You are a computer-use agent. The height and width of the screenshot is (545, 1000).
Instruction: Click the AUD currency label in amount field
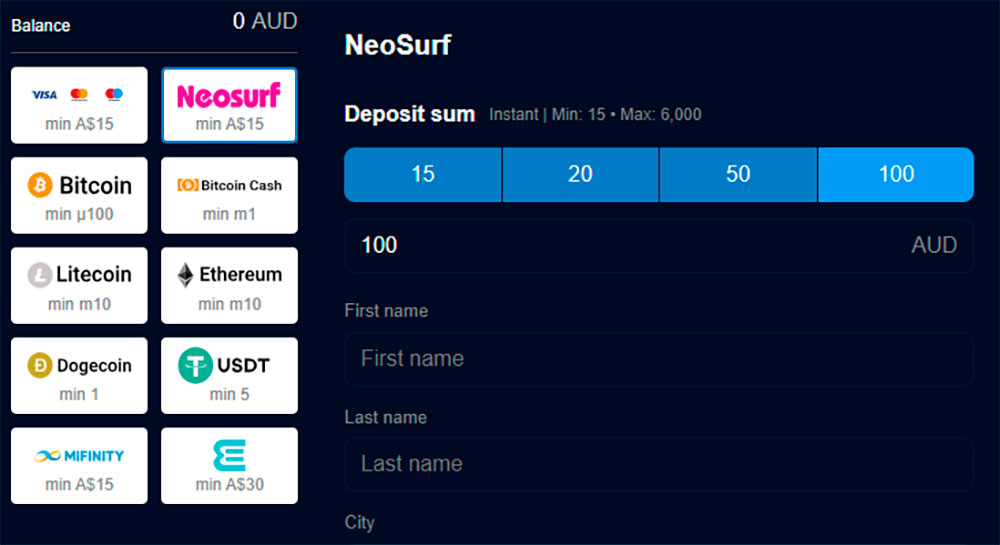click(934, 245)
